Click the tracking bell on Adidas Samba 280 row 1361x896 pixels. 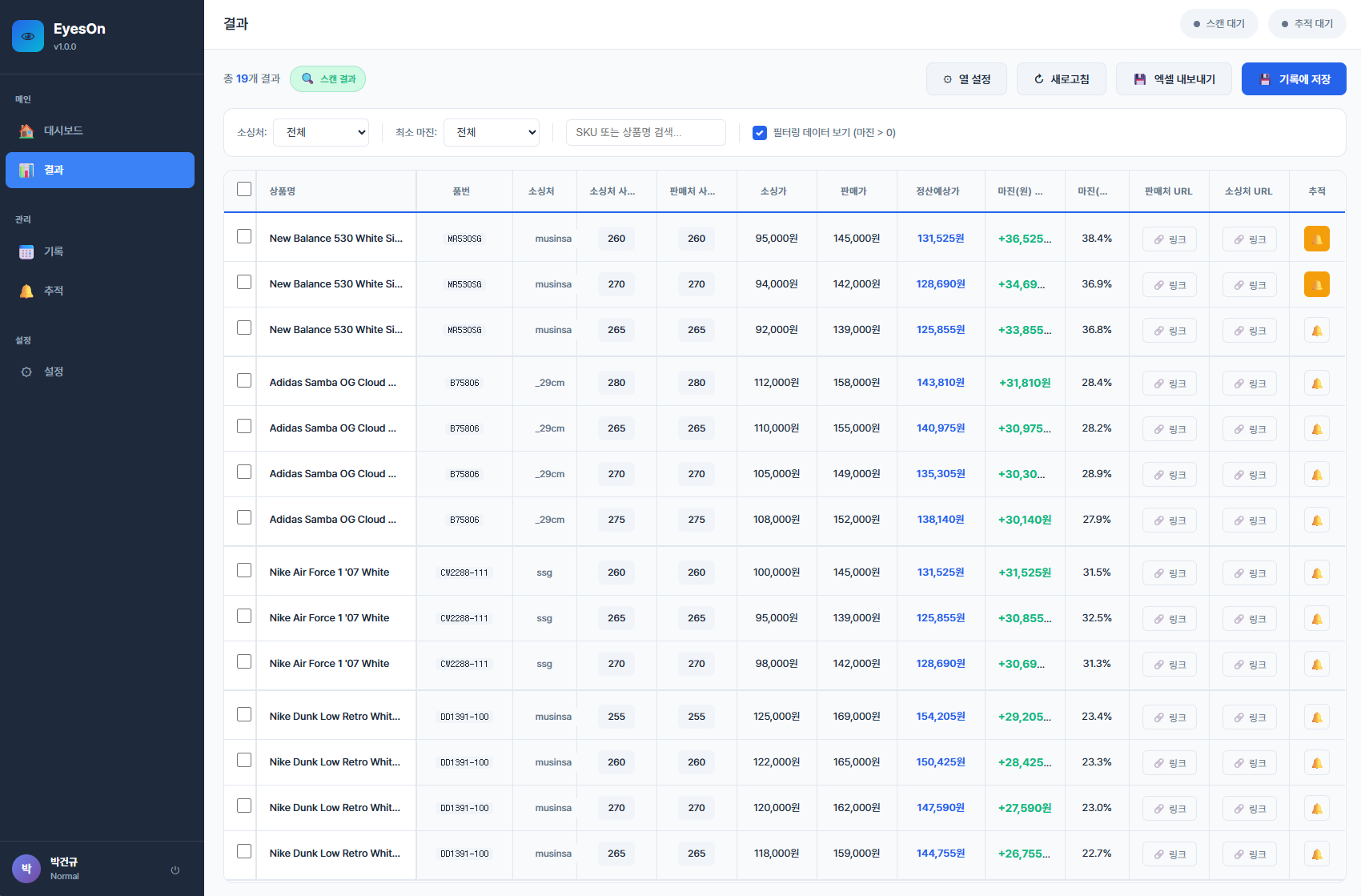point(1316,383)
